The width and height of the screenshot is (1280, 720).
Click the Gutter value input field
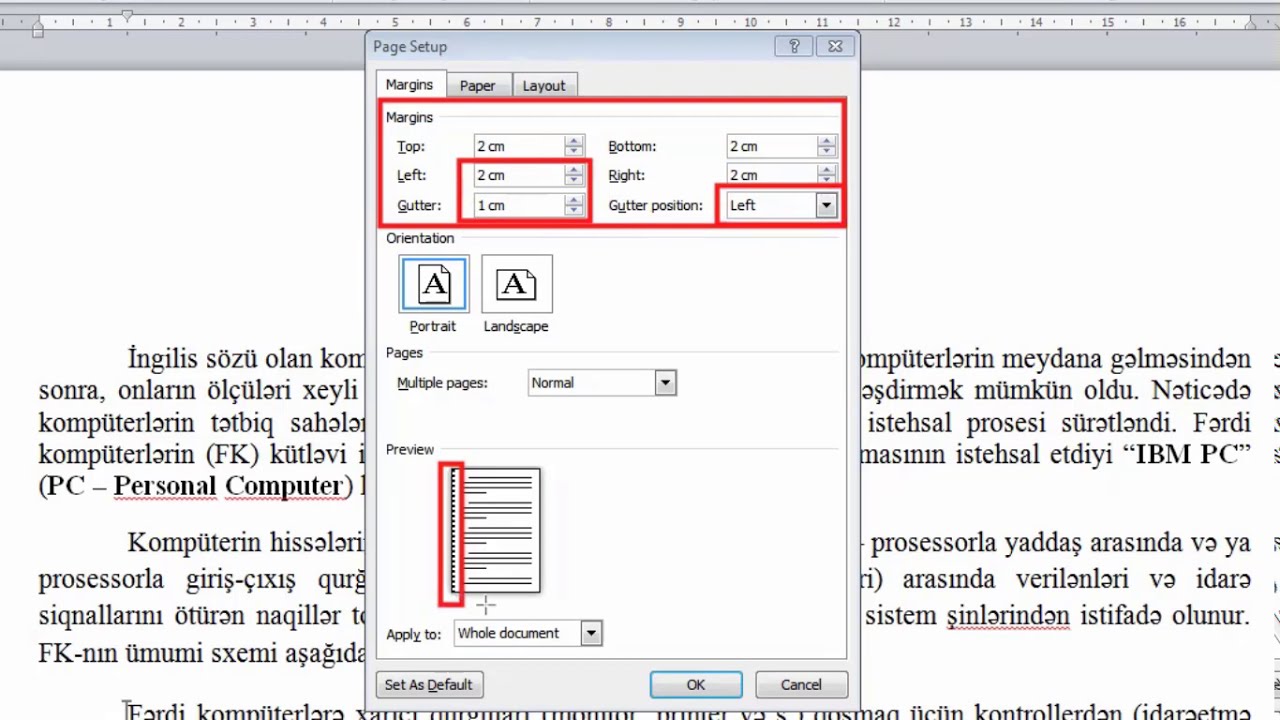click(x=519, y=205)
